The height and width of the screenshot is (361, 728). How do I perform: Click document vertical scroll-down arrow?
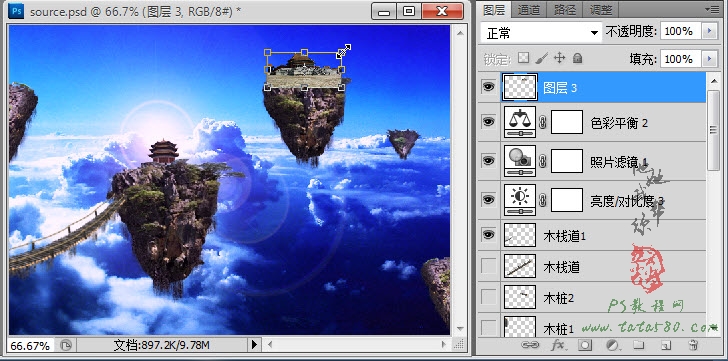[459, 329]
